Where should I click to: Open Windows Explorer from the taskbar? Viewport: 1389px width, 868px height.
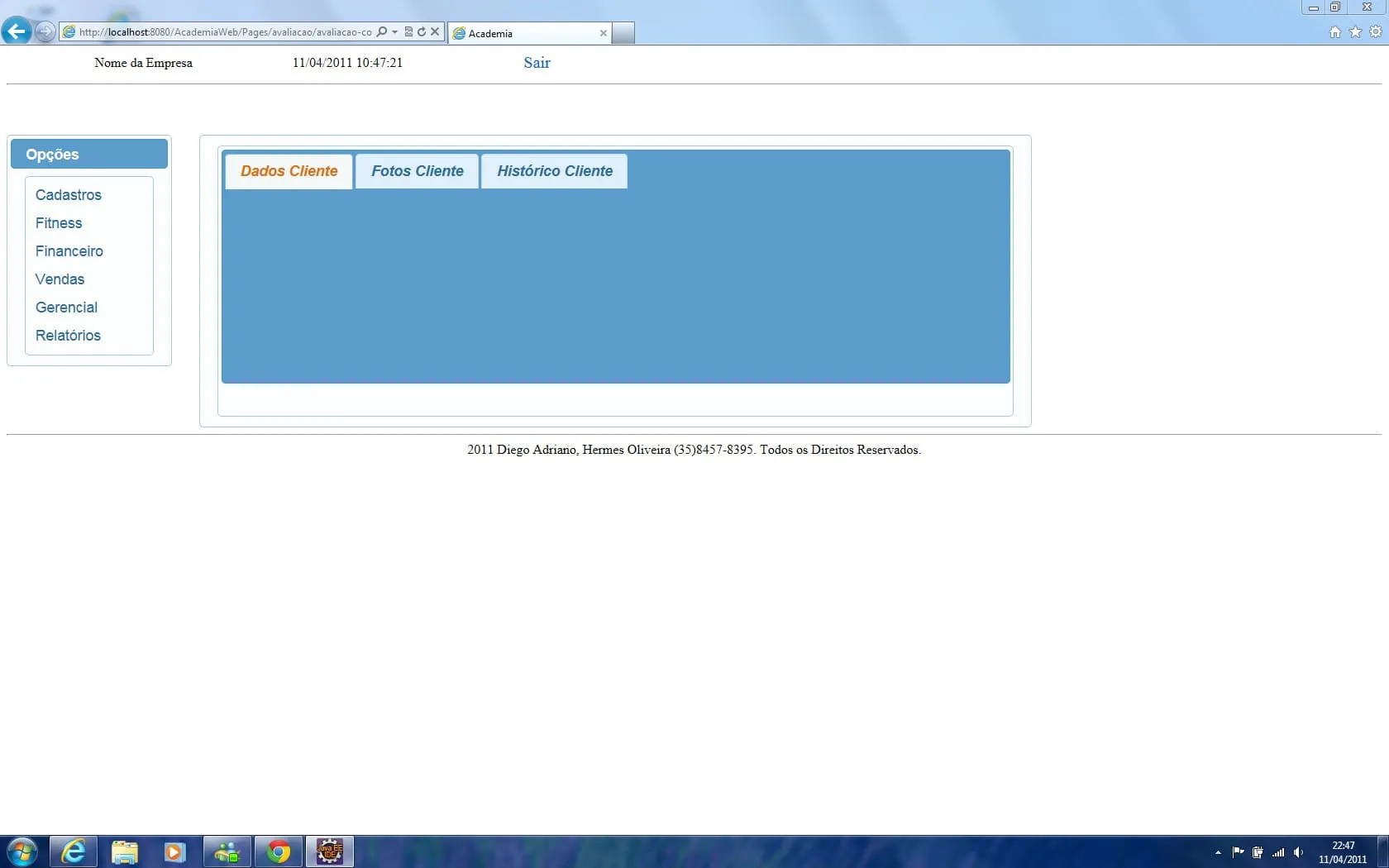(124, 851)
